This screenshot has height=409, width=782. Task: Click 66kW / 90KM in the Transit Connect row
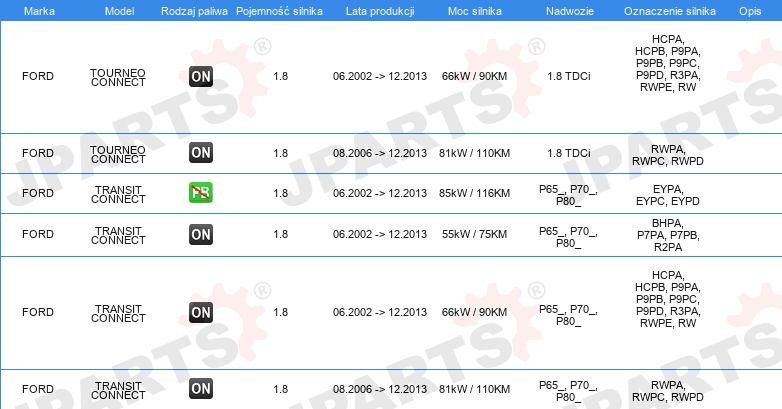474,312
